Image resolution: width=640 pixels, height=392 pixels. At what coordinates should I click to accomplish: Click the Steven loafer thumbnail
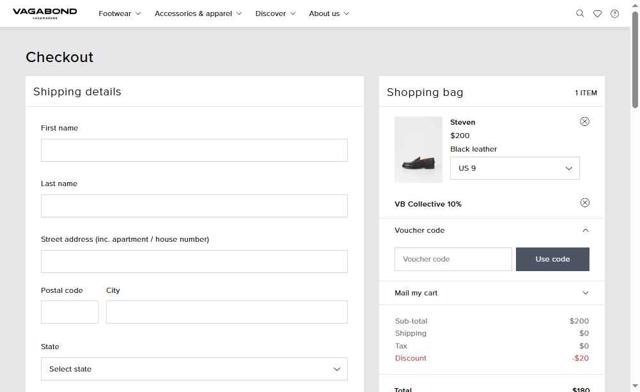coord(418,149)
